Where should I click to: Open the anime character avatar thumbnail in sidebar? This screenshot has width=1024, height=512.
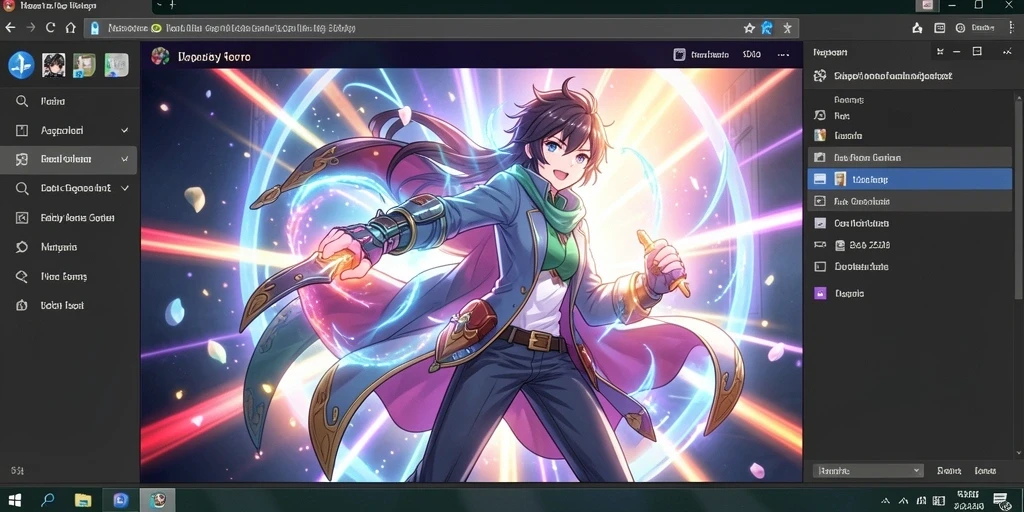coord(54,65)
